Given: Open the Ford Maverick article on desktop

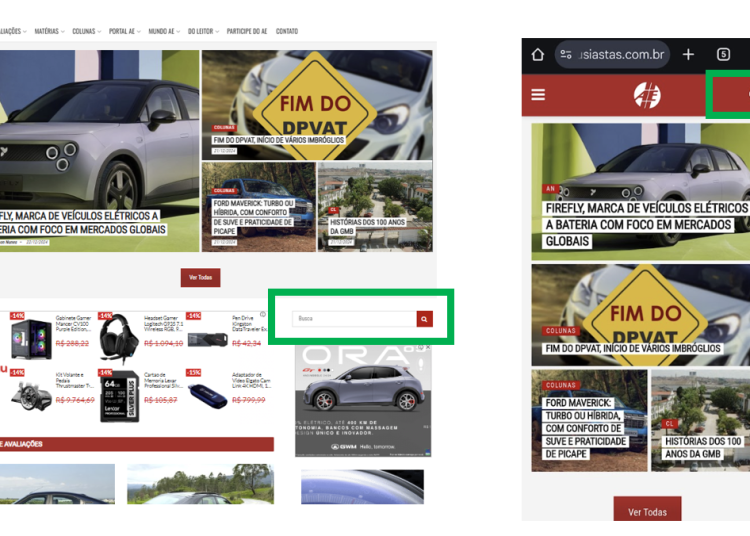Looking at the screenshot, I should [254, 216].
